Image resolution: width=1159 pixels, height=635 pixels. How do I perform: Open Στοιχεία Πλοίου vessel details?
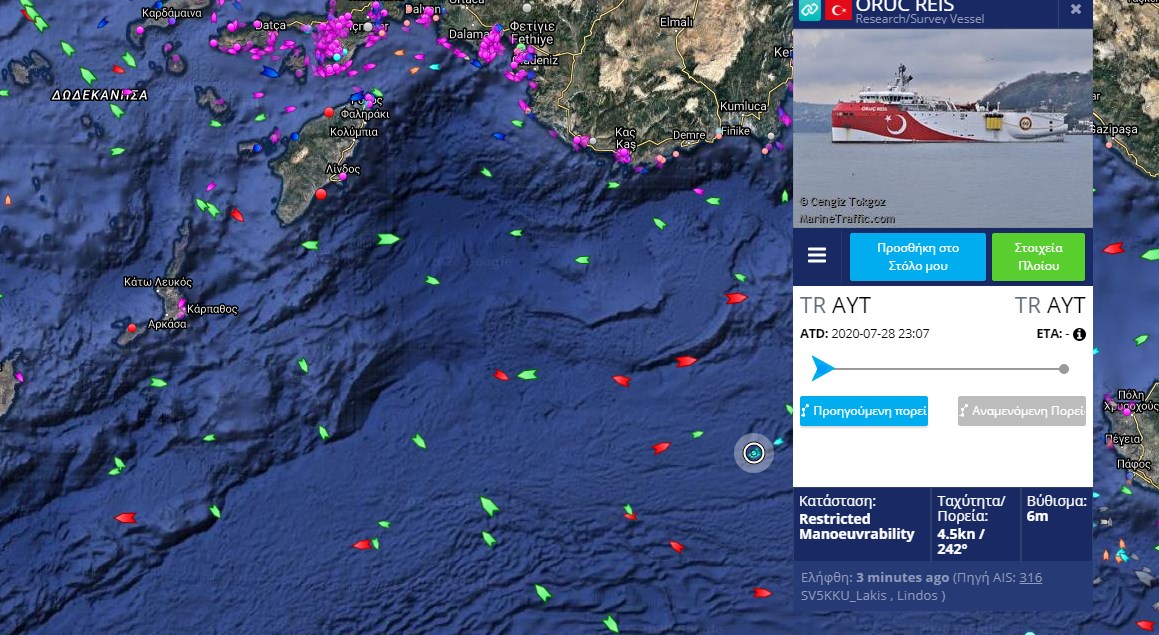pyautogui.click(x=1038, y=257)
